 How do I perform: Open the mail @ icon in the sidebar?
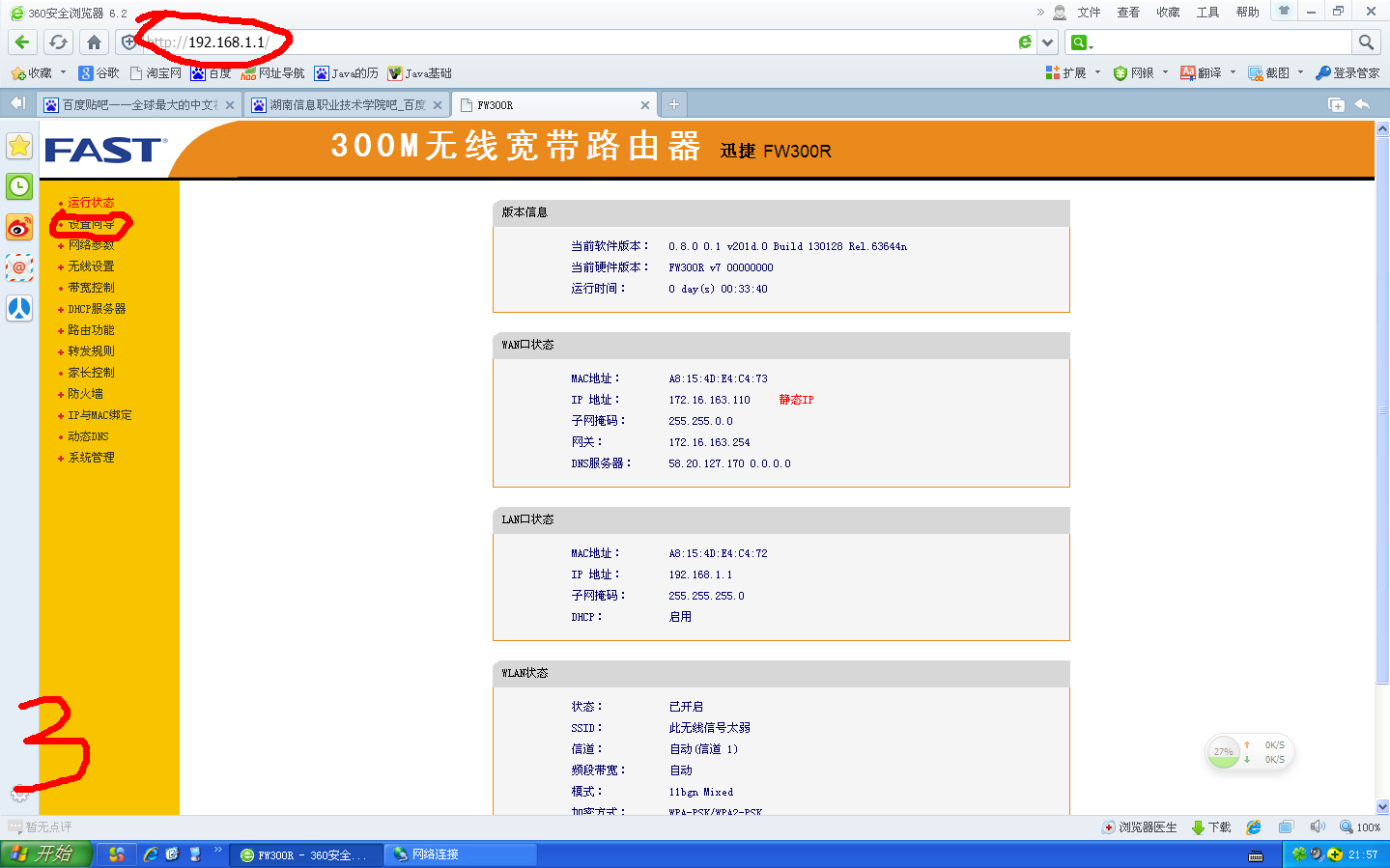[x=19, y=267]
